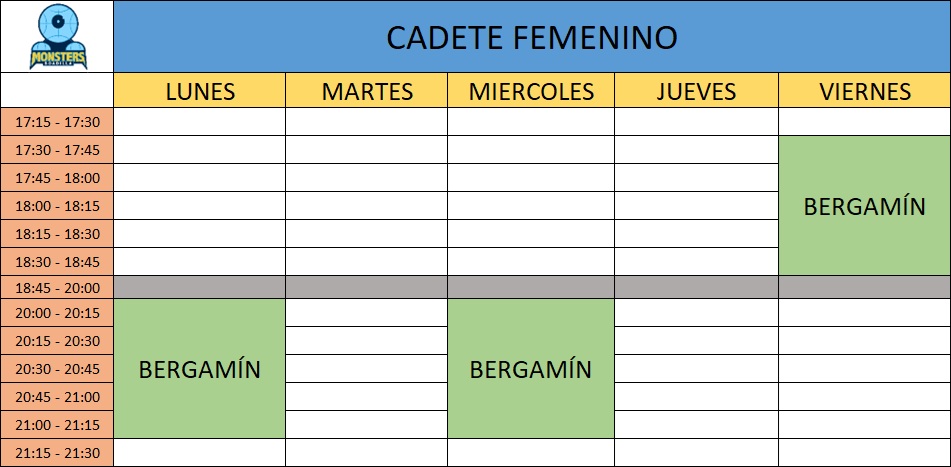Select the 21:15 - 21:30 time row label
This screenshot has width=951, height=467.
[x=57, y=453]
